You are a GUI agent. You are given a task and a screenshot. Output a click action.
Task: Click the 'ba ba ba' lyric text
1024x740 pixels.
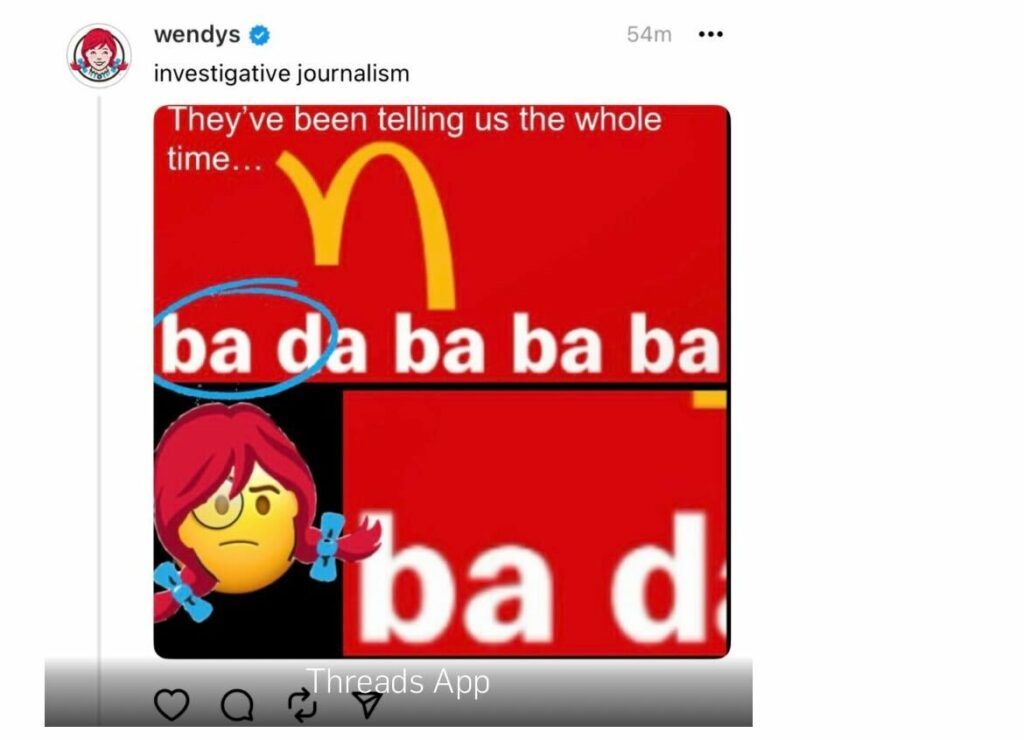[556, 345]
